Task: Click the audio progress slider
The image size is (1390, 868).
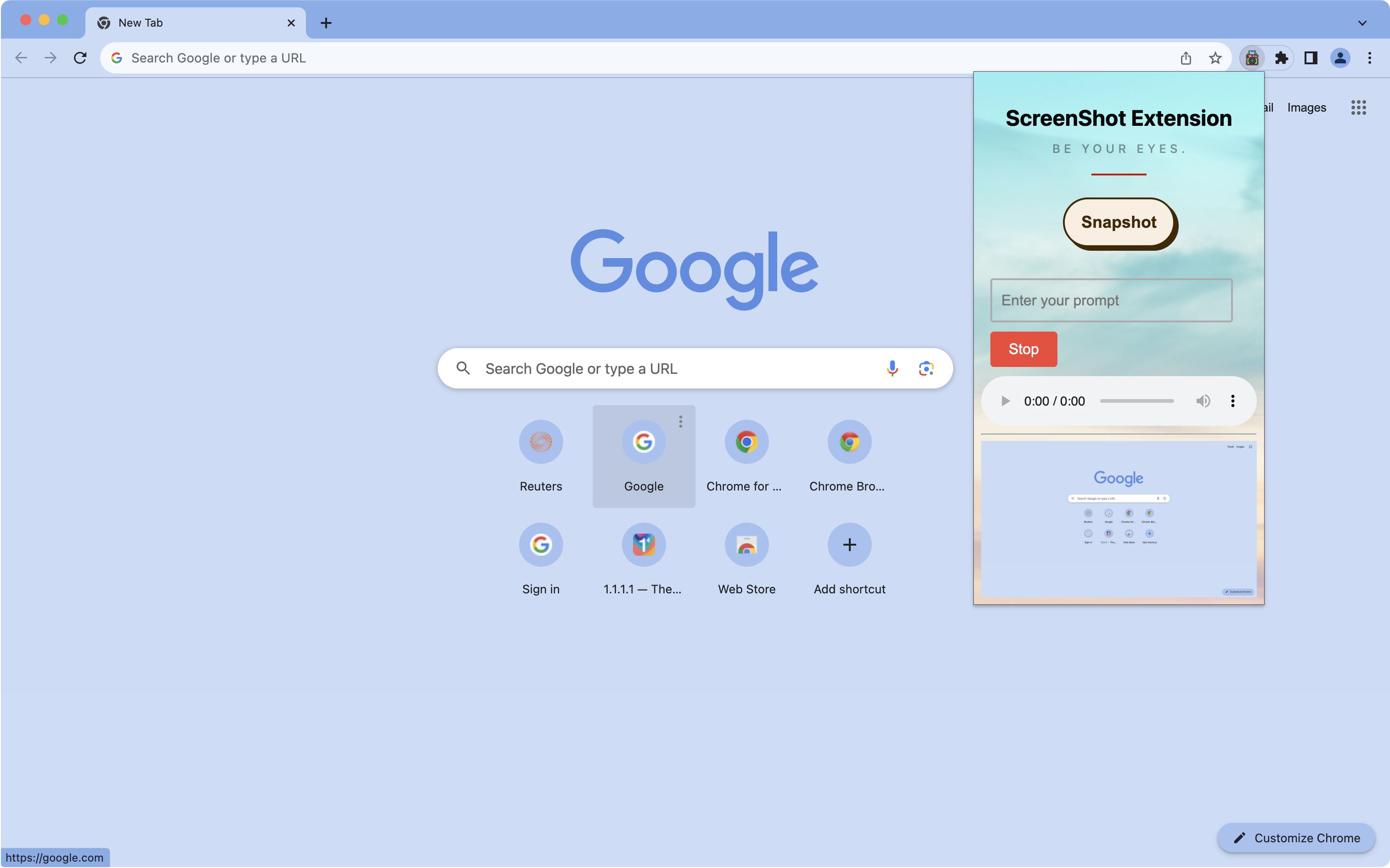Action: [1136, 400]
